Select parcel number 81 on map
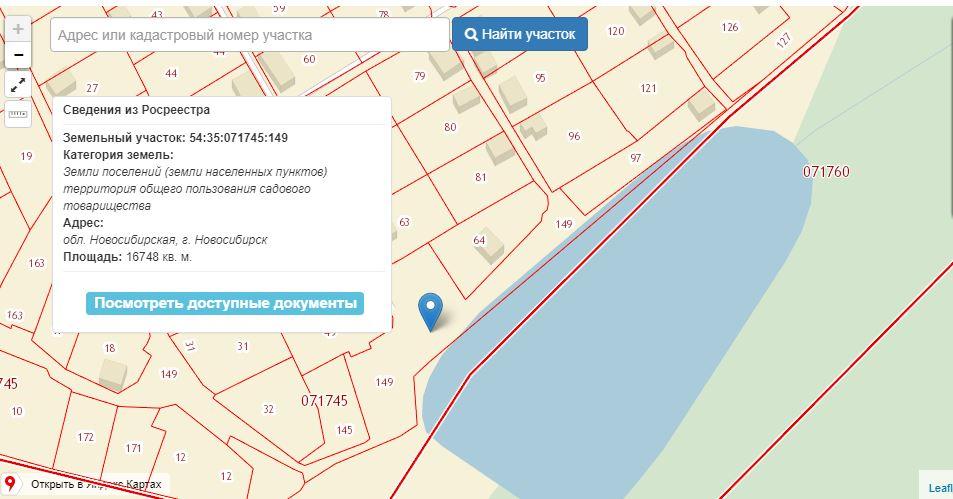This screenshot has width=953, height=499. click(x=480, y=177)
